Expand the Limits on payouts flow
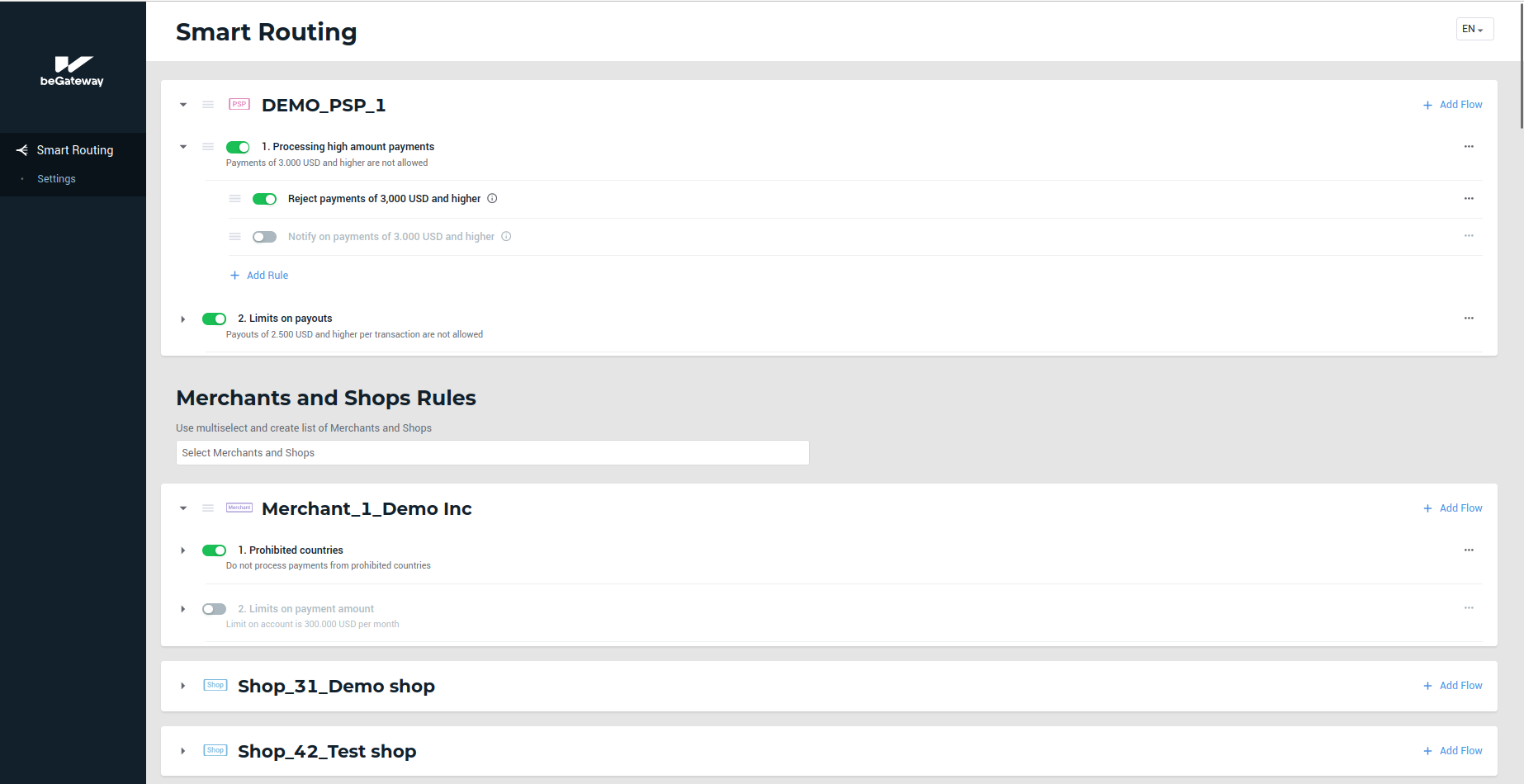1524x784 pixels. 183,319
